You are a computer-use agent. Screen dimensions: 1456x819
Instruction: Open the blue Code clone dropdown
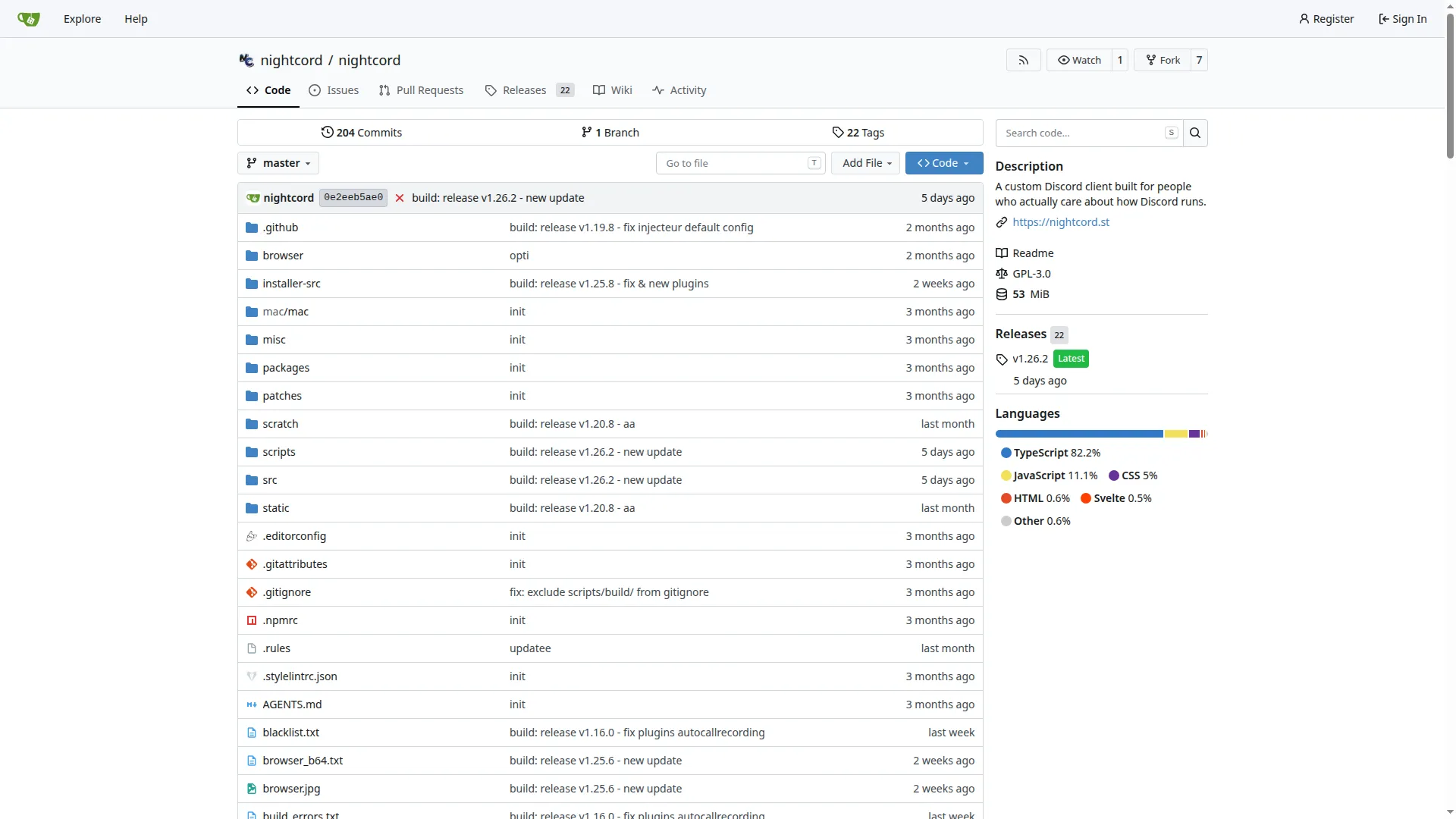(x=944, y=163)
